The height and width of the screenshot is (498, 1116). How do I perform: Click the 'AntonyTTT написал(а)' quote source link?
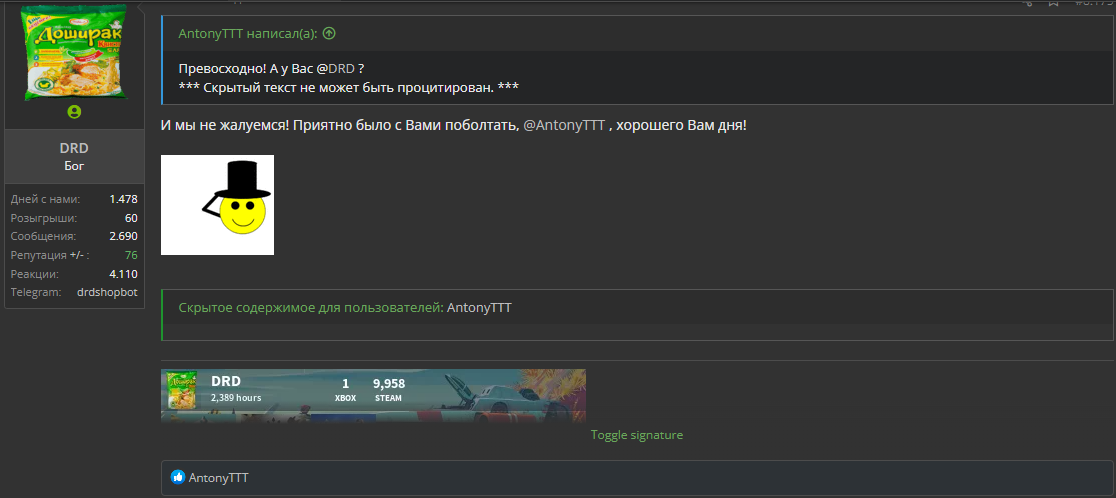pos(248,33)
